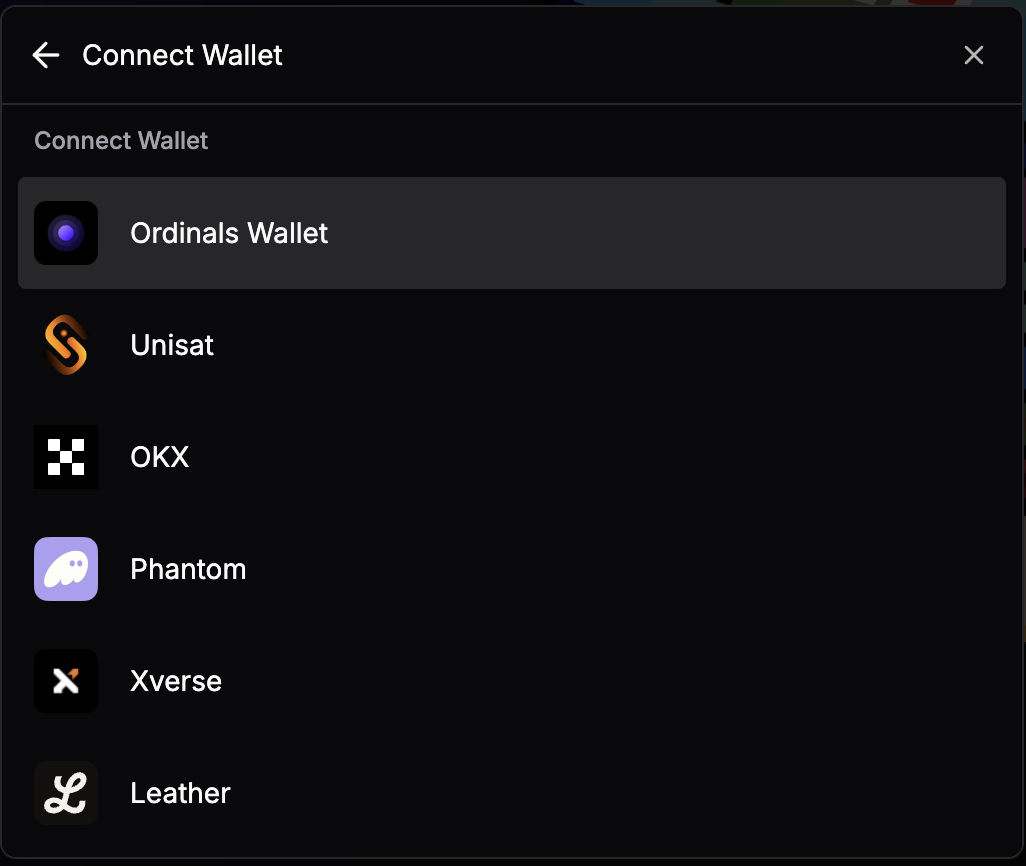This screenshot has width=1026, height=866.
Task: Click the Ordinals Wallet purple orb icon
Action: pos(66,233)
